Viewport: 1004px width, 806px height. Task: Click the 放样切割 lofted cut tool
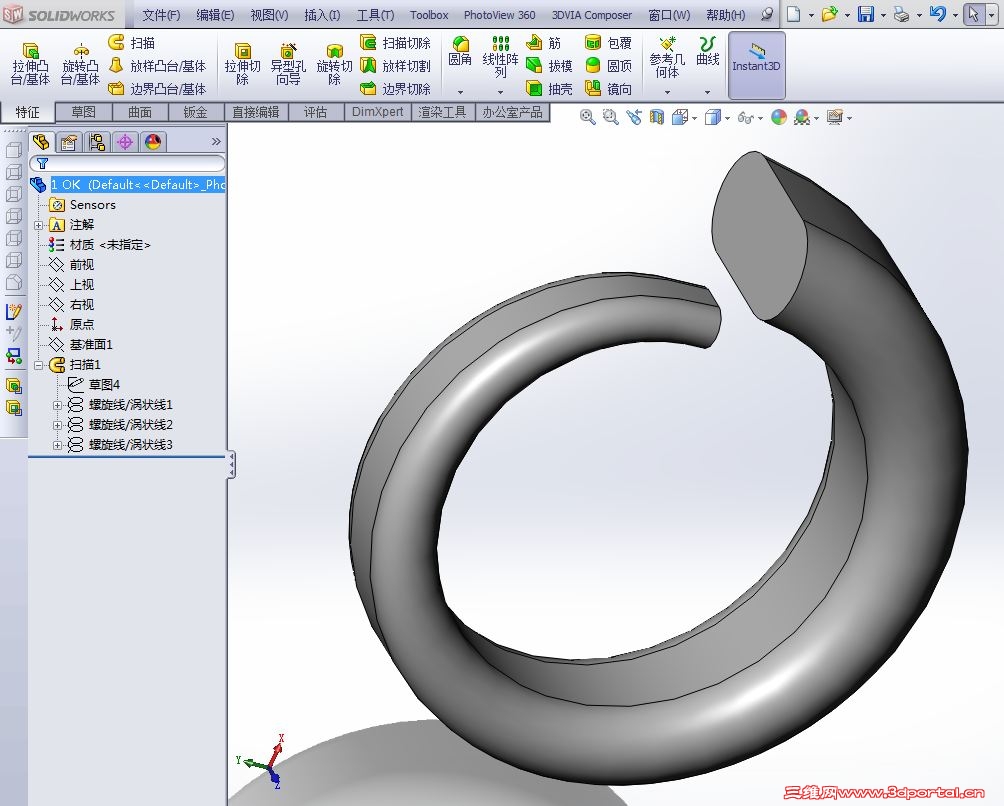(x=395, y=66)
